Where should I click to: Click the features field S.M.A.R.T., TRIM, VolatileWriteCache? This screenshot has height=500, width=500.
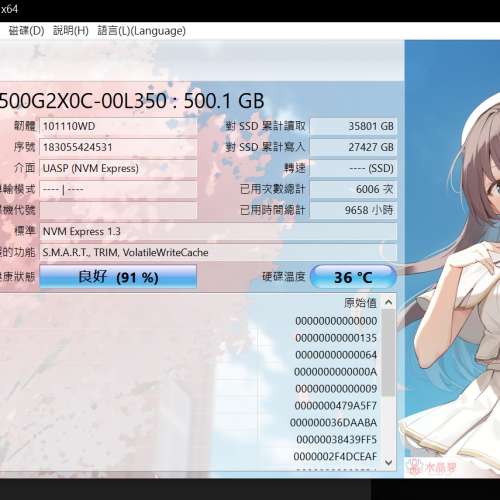[x=218, y=252]
